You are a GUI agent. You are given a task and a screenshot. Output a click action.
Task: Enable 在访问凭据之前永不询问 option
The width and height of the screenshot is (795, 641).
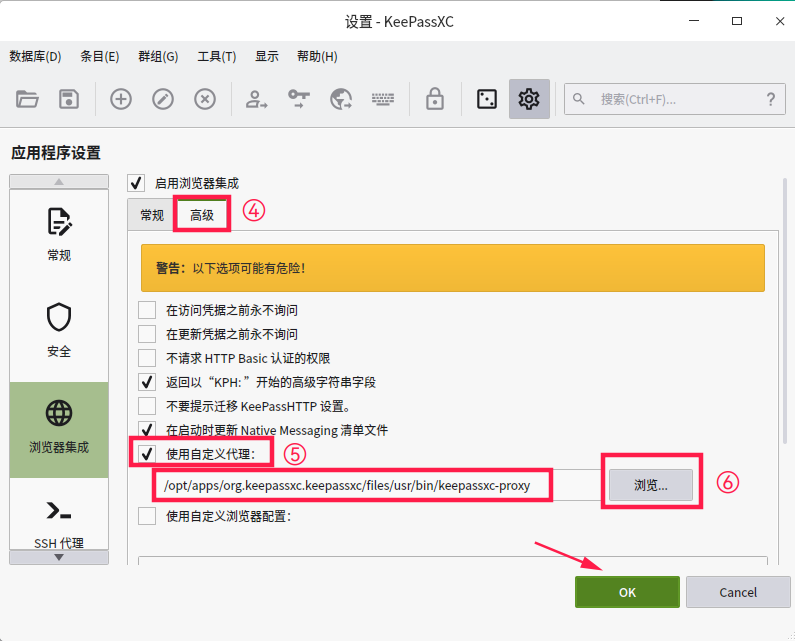click(147, 310)
